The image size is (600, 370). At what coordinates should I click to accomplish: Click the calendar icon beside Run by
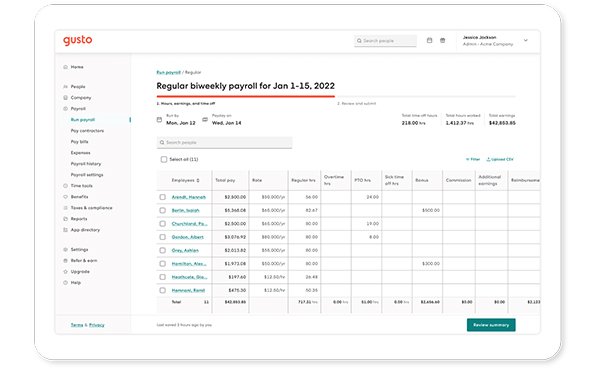point(159,120)
